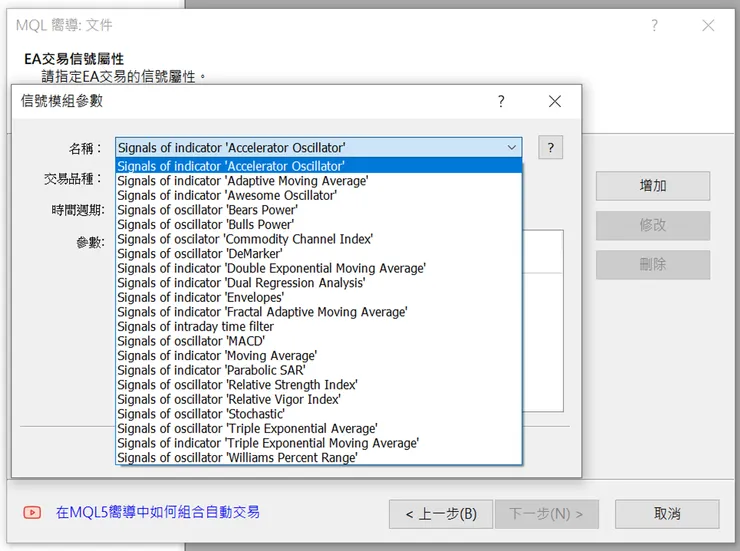This screenshot has width=740, height=551.
Task: Pick 'Stochastic' oscillator signal
Action: [x=319, y=415]
